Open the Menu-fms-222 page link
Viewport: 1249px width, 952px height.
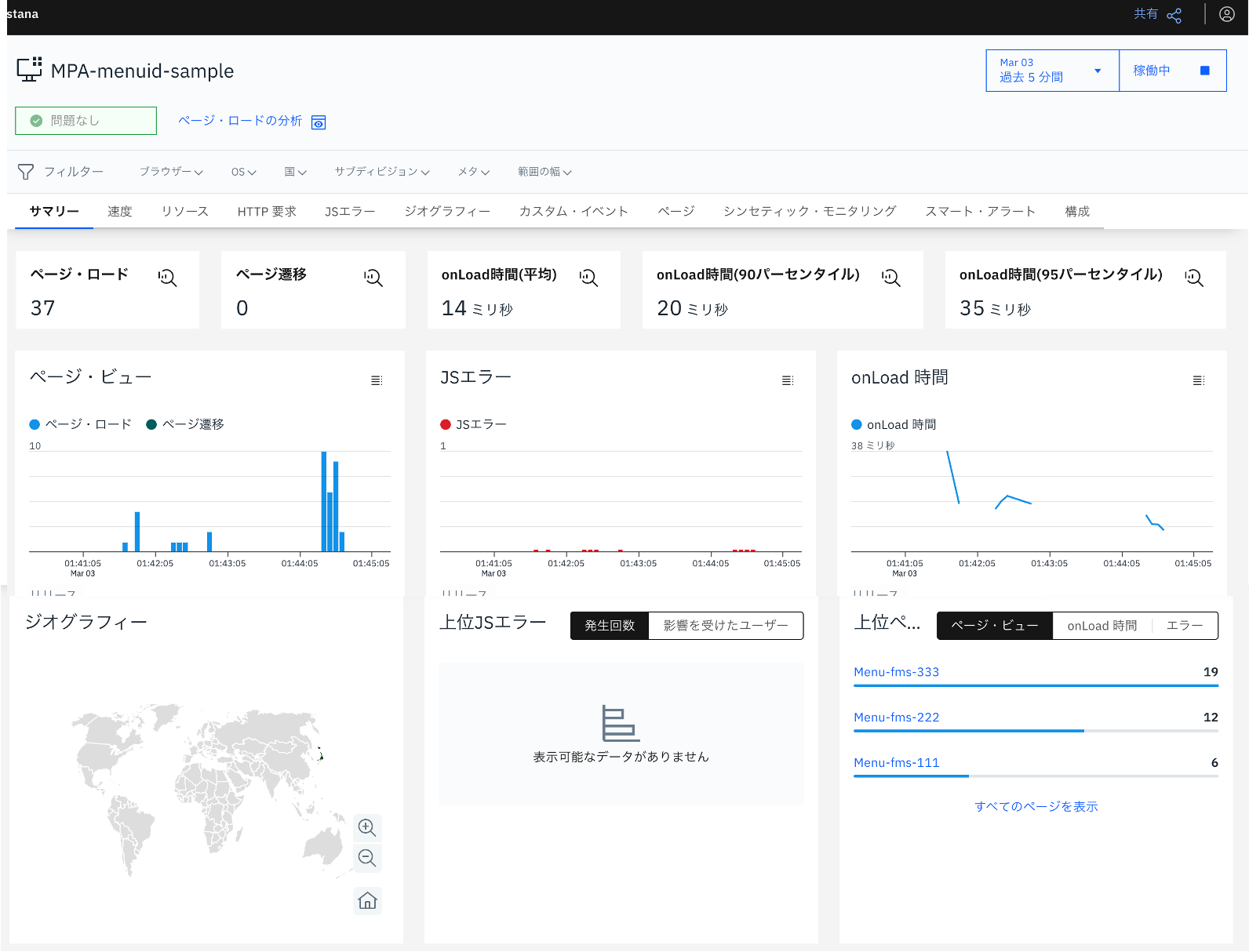[x=897, y=718]
